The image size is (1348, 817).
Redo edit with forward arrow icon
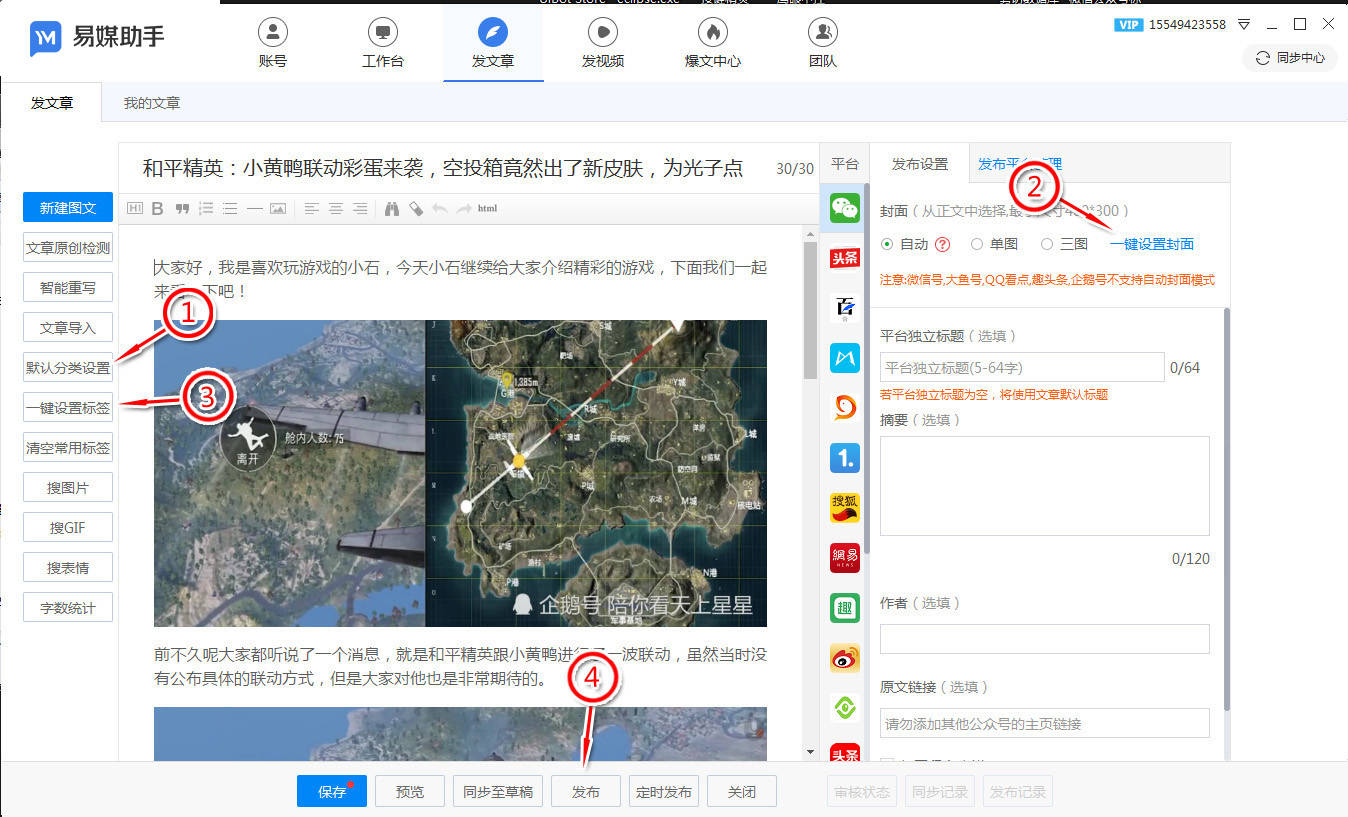click(463, 208)
